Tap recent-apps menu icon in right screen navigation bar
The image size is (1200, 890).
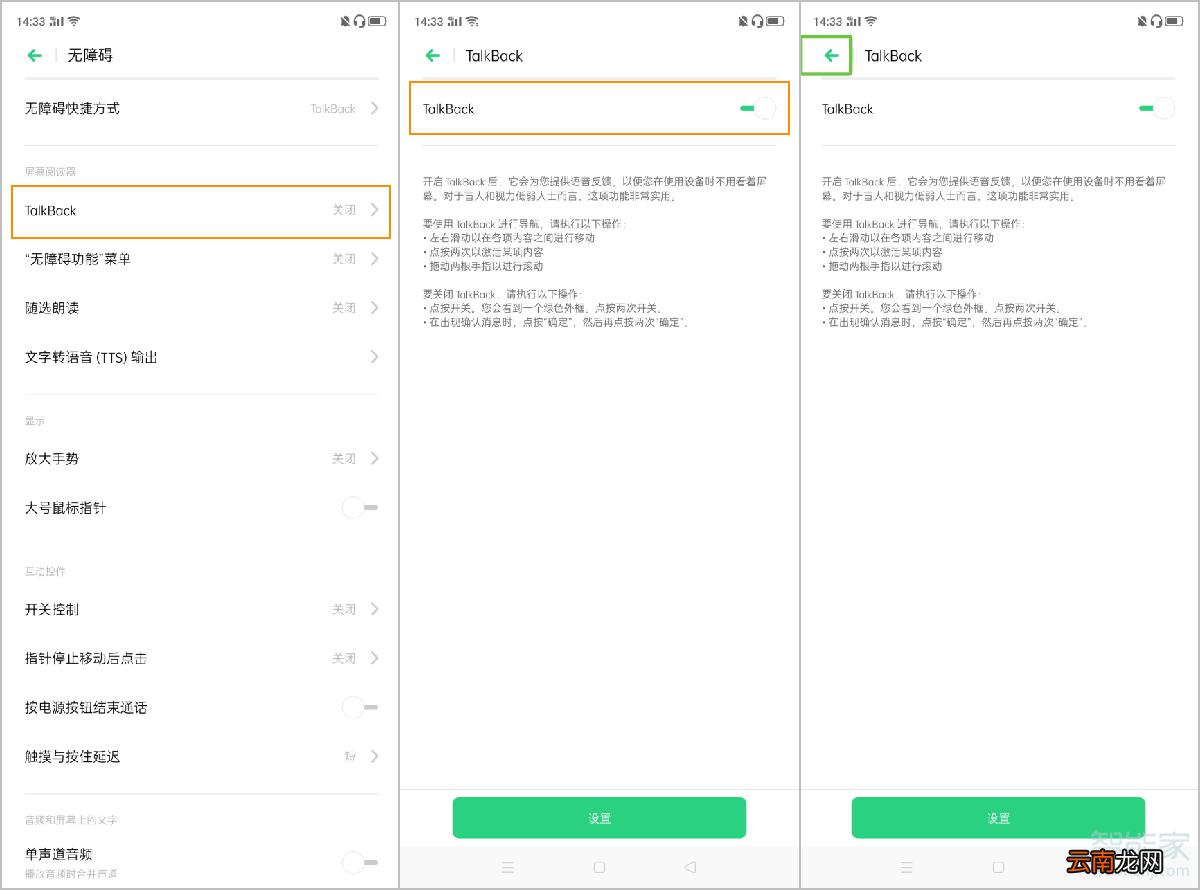907,867
